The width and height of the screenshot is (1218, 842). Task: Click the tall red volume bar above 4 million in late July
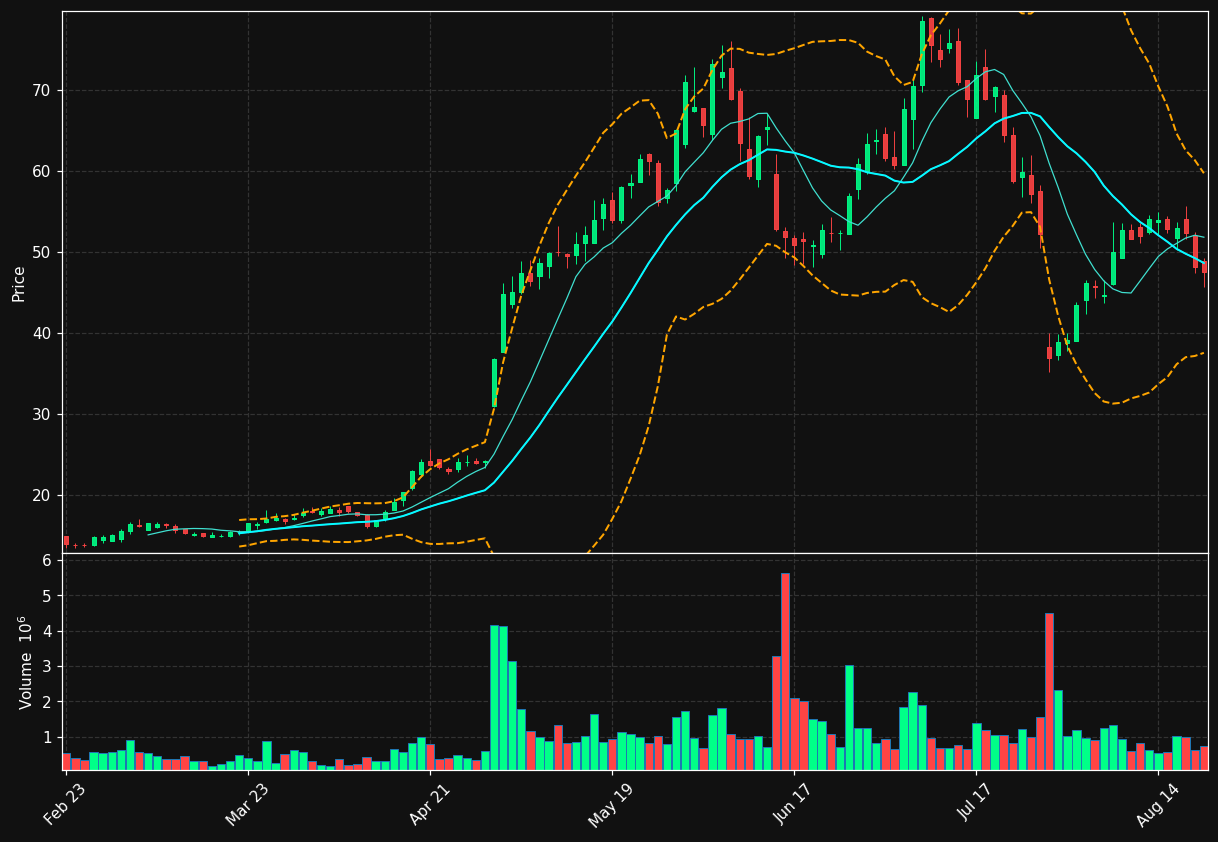point(1049,691)
